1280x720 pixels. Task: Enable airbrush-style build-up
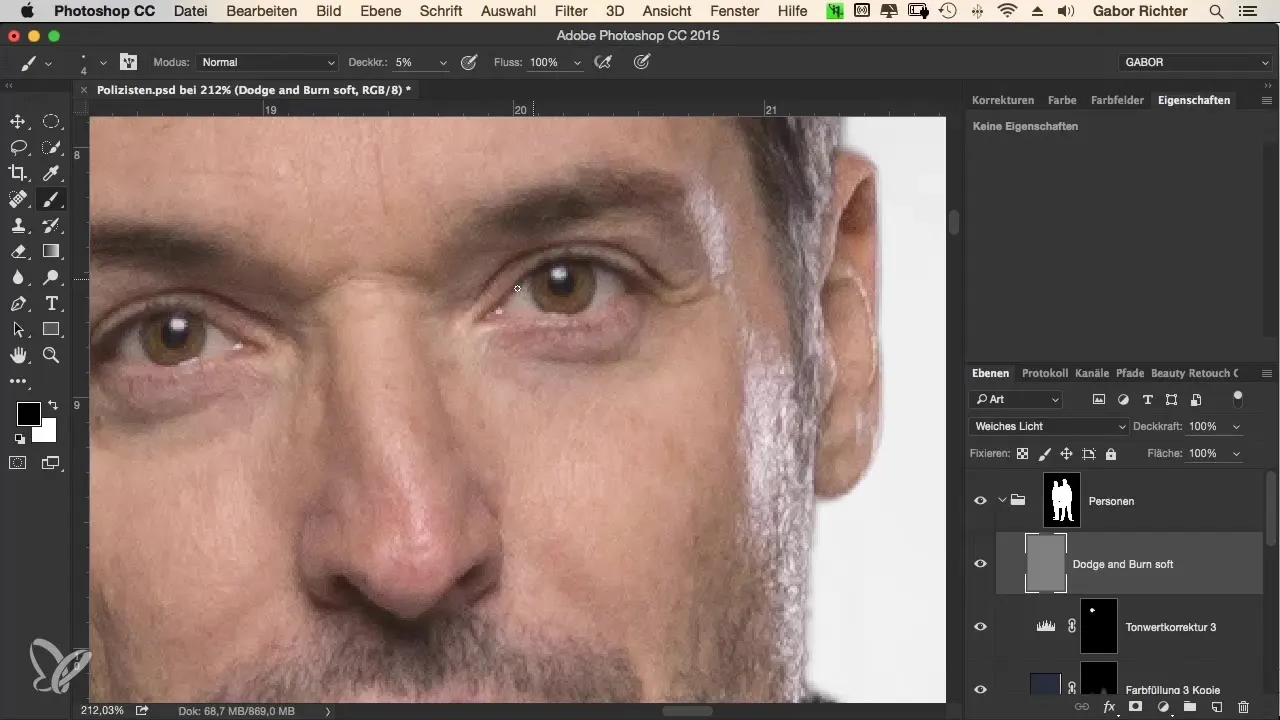click(602, 62)
